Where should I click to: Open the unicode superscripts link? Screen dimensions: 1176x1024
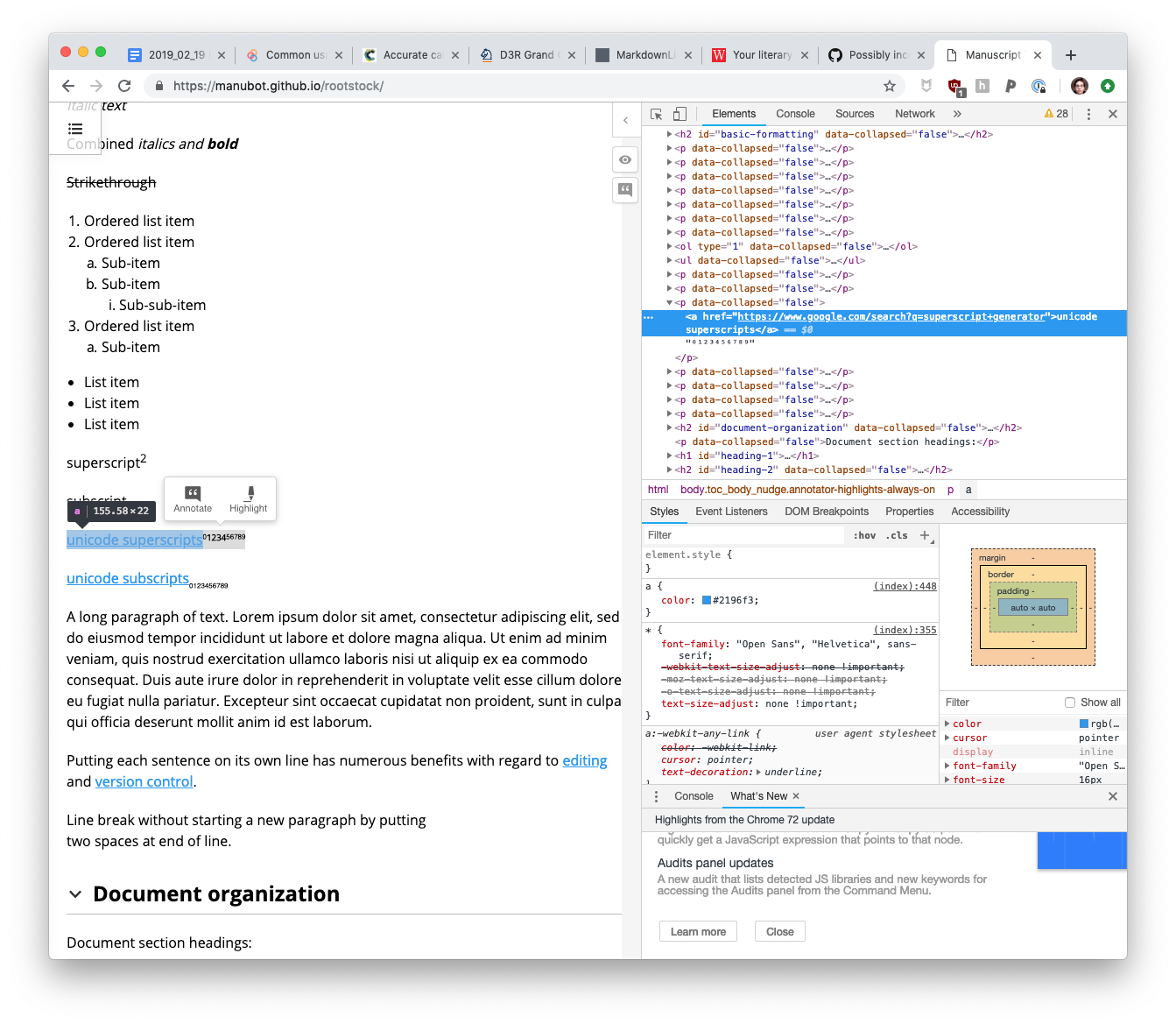[135, 540]
